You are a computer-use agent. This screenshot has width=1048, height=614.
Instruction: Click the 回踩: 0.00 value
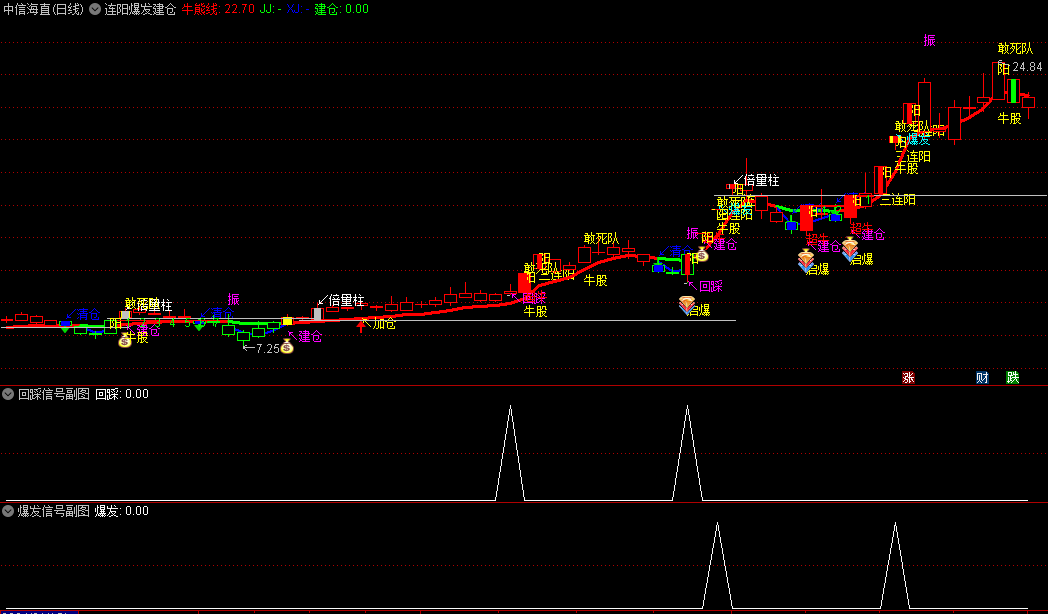point(122,394)
